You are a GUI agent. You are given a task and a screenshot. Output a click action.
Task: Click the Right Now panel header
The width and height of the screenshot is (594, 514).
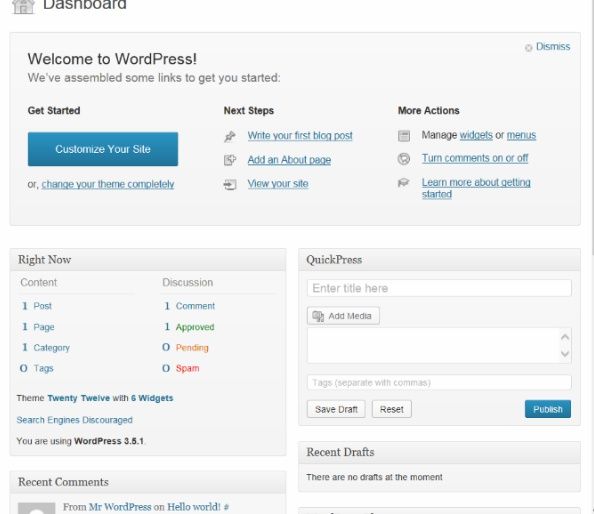pyautogui.click(x=148, y=260)
